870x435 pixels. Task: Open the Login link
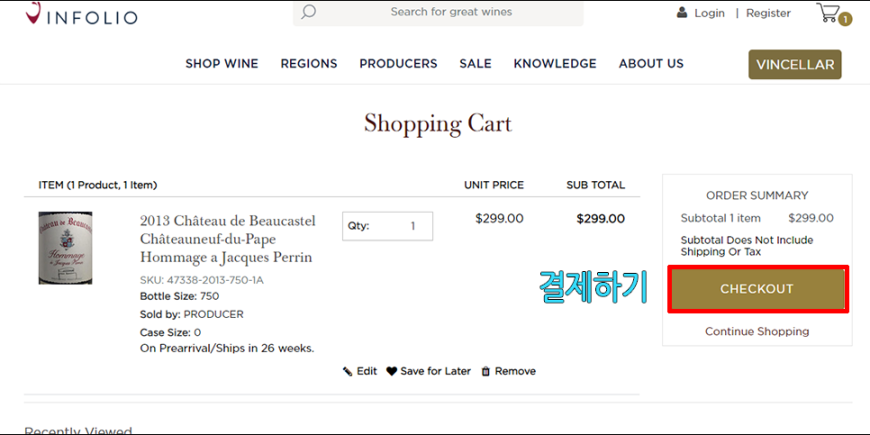(709, 13)
